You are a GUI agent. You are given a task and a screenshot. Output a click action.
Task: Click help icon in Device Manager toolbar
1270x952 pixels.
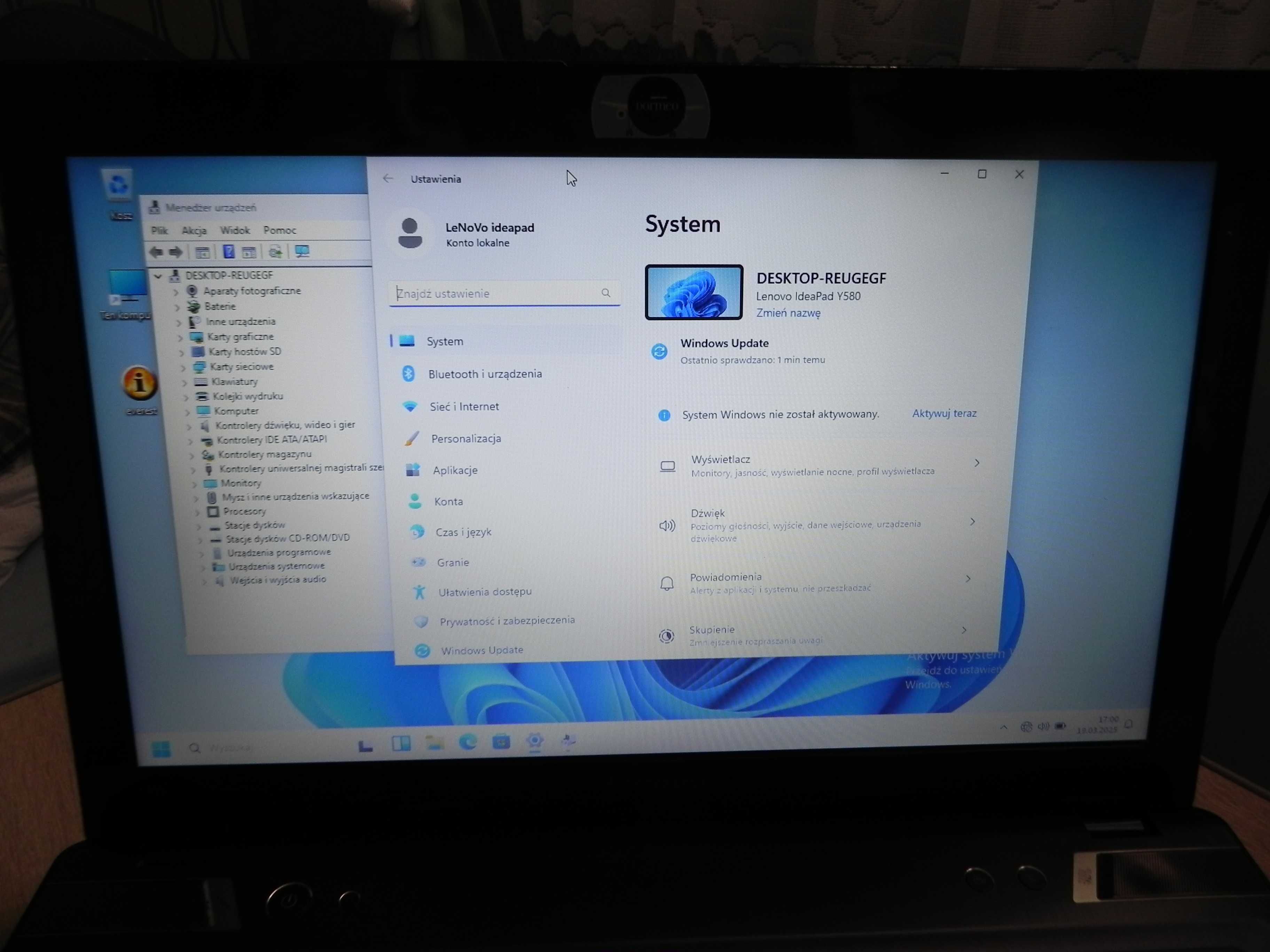point(228,251)
